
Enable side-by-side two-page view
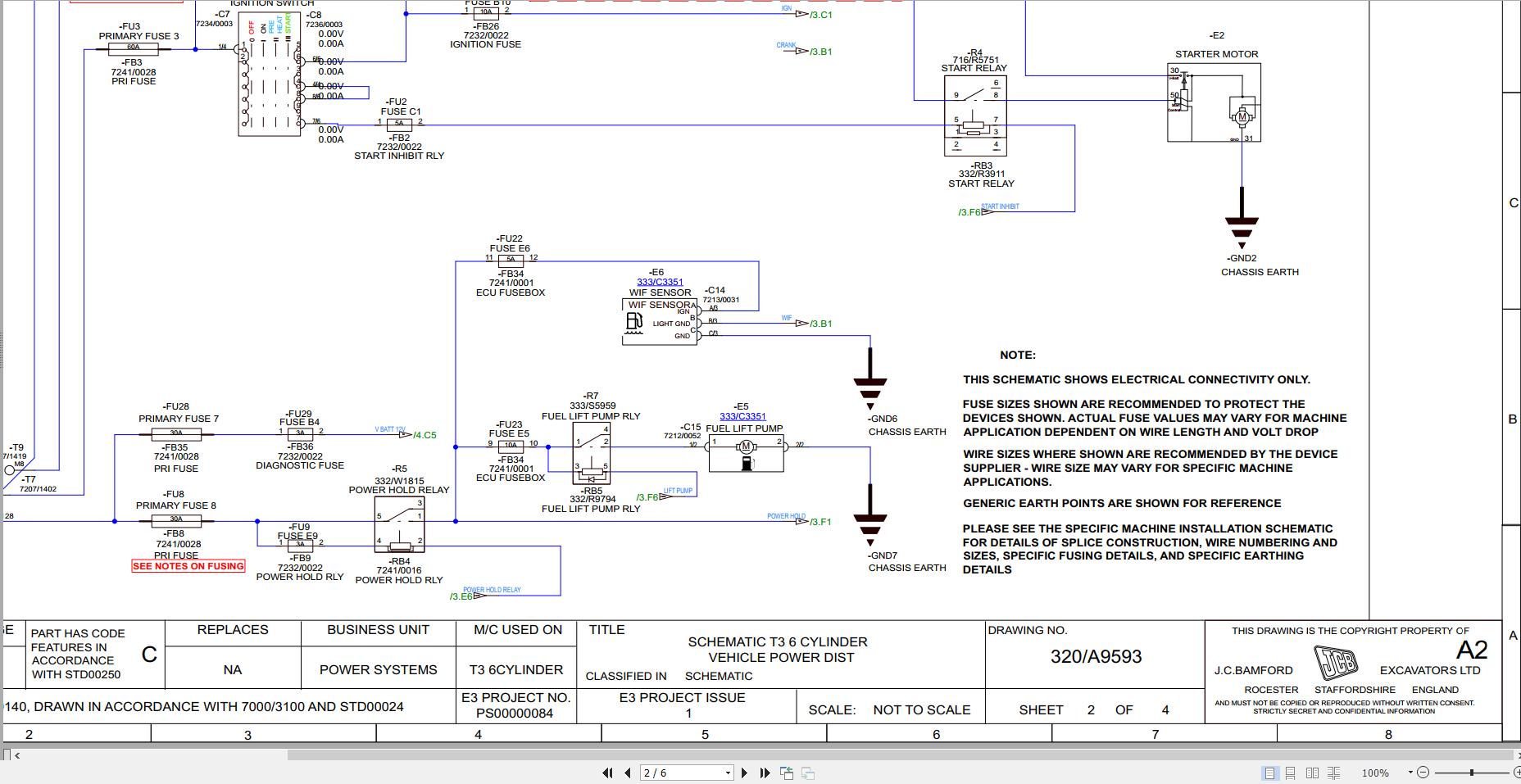tap(1314, 773)
